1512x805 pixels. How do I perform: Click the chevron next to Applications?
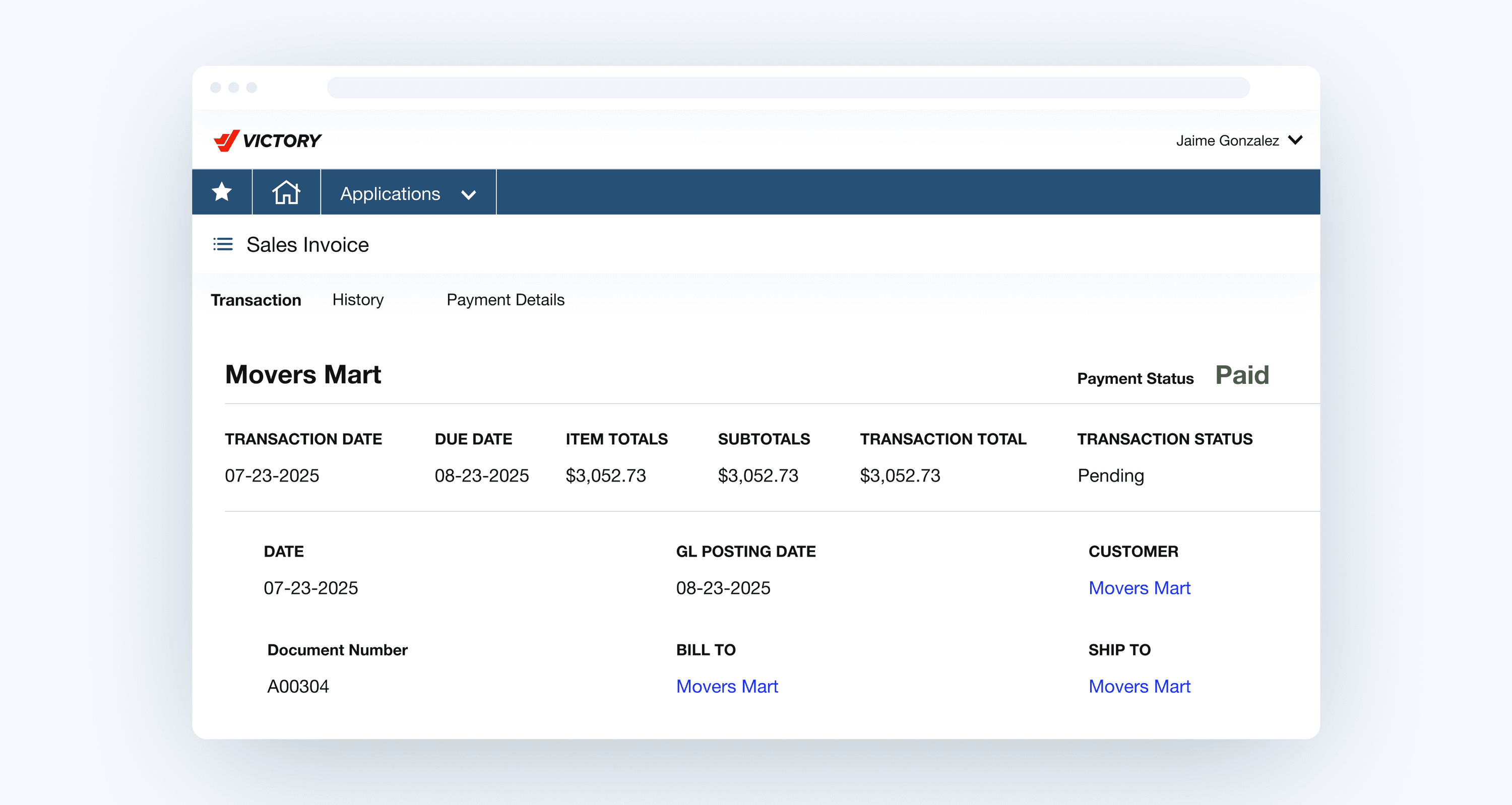click(x=468, y=195)
